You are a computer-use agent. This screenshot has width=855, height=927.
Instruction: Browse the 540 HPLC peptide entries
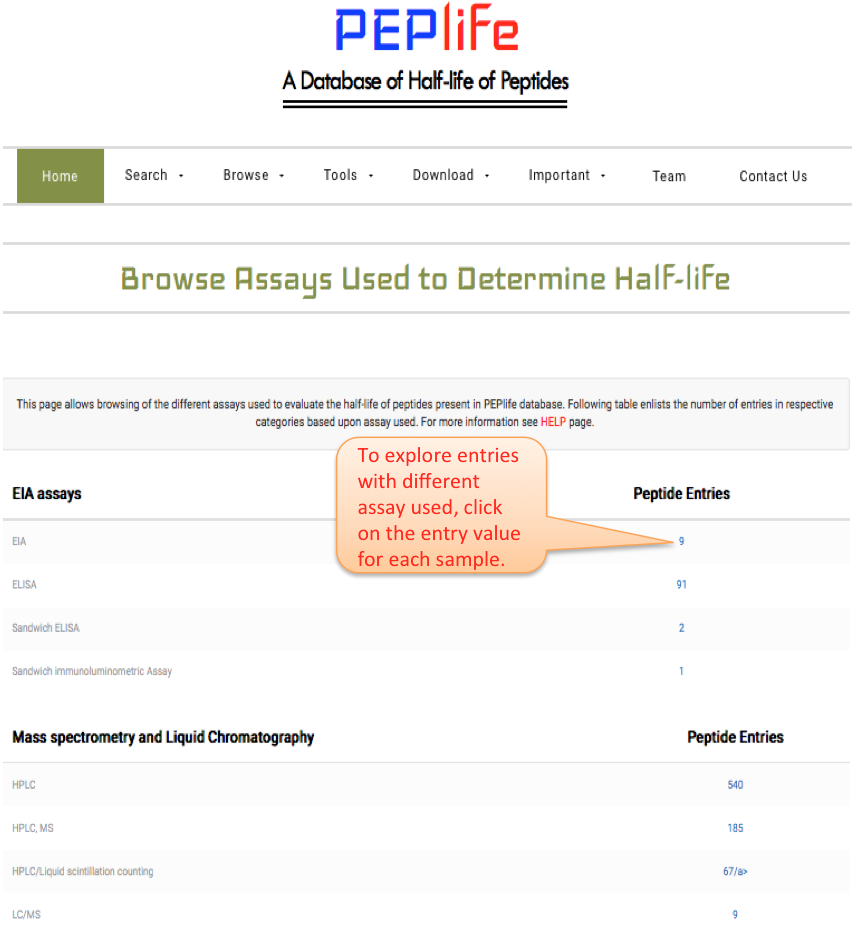(735, 785)
